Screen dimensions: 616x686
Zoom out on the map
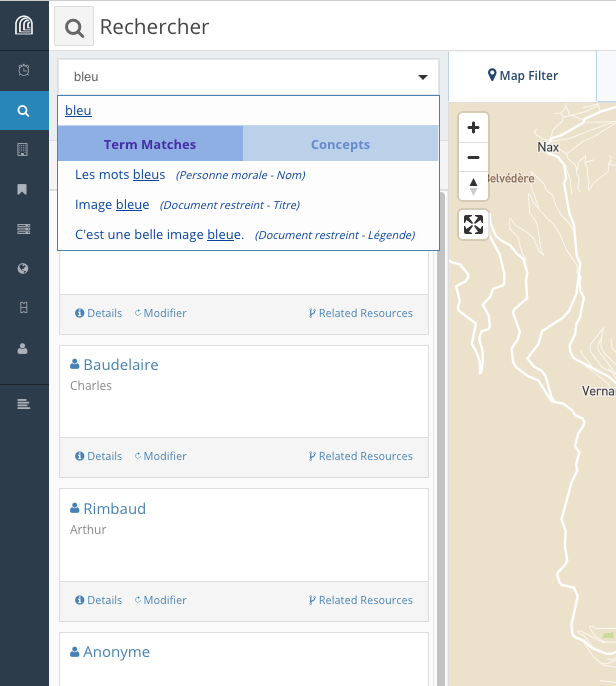point(473,158)
